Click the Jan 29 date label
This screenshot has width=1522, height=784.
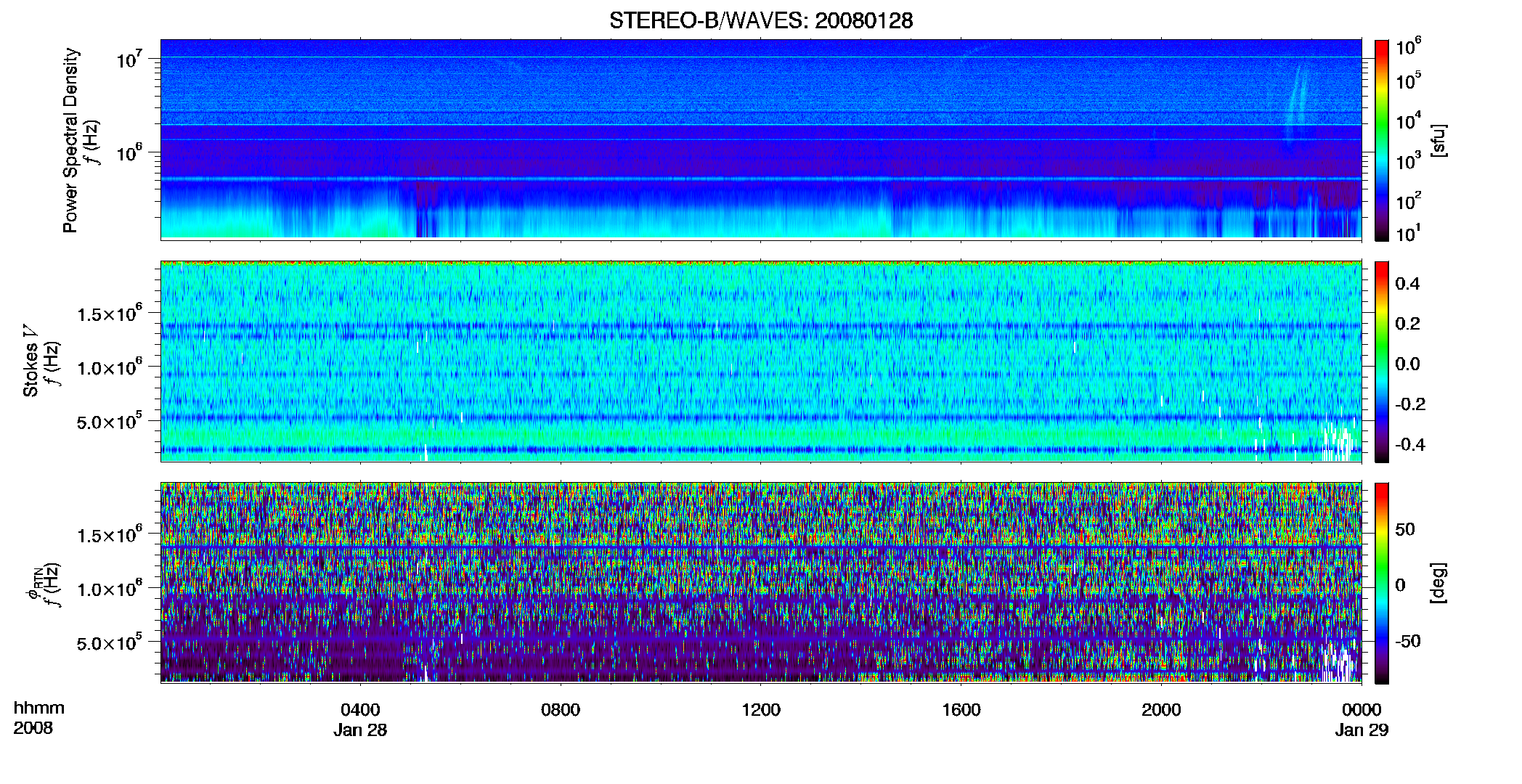coord(1362,730)
